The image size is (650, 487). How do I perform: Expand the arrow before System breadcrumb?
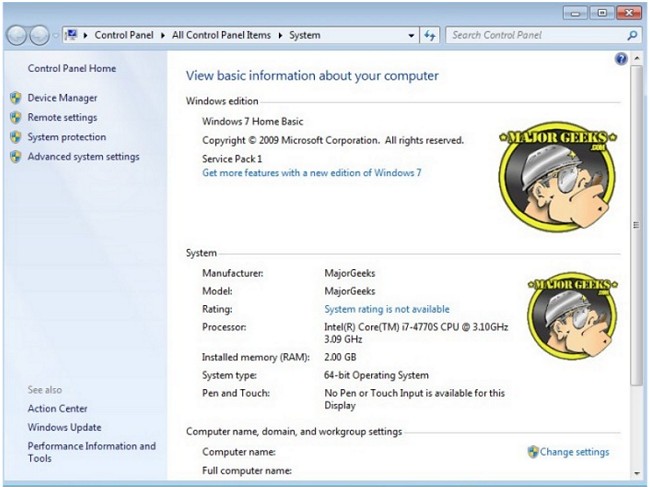pos(280,36)
